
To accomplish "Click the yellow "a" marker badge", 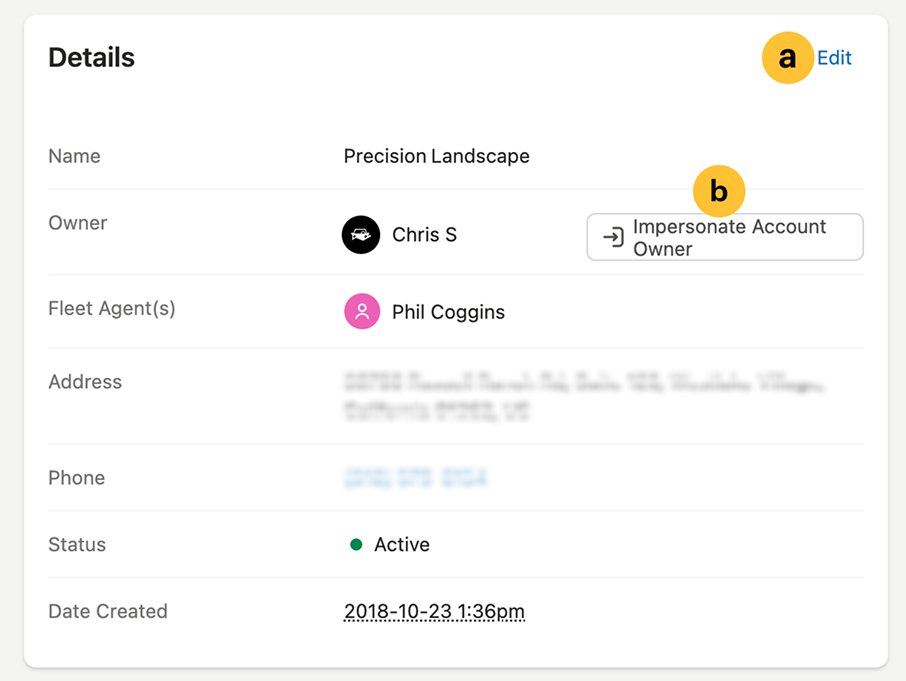I will (788, 58).
